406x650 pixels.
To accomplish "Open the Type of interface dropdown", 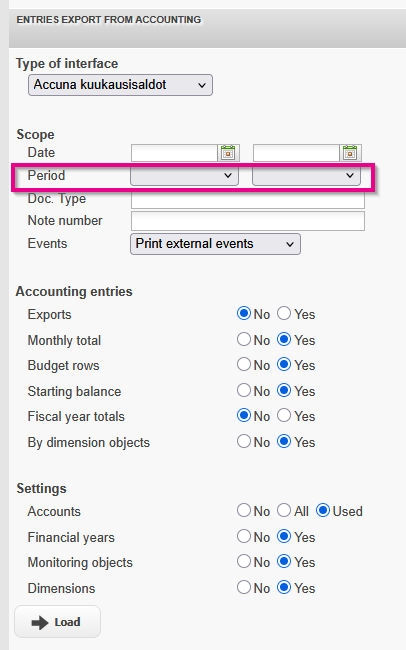I will pyautogui.click(x=120, y=85).
